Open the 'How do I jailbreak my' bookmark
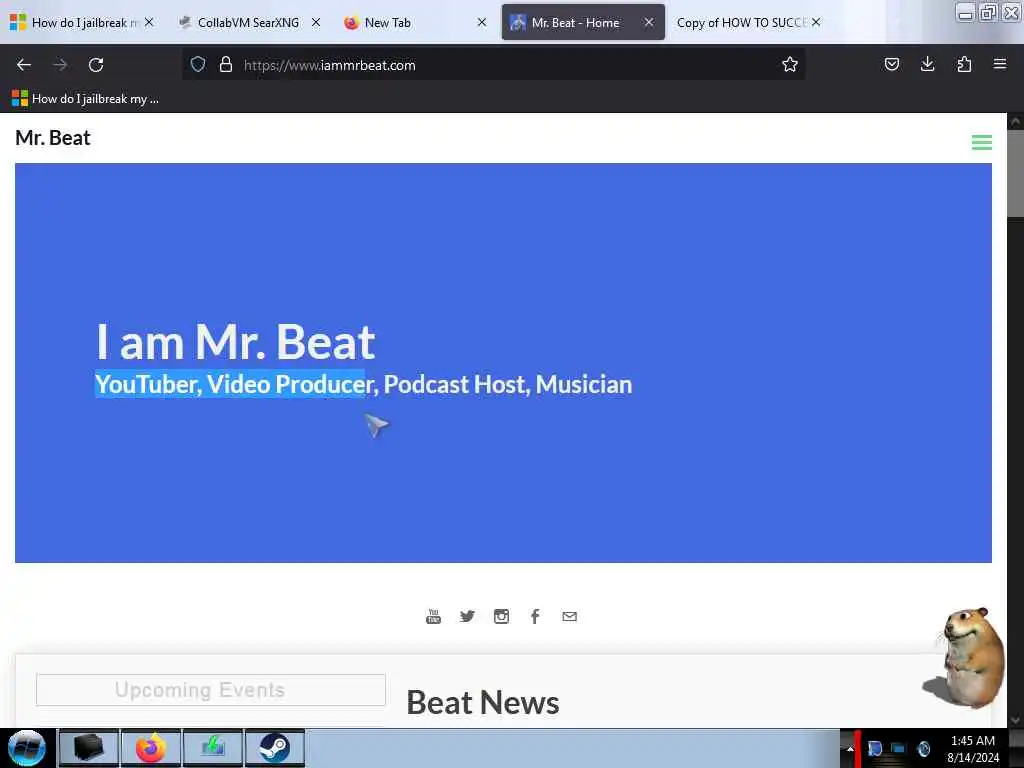Screen dimensions: 1024x768 click(86, 99)
